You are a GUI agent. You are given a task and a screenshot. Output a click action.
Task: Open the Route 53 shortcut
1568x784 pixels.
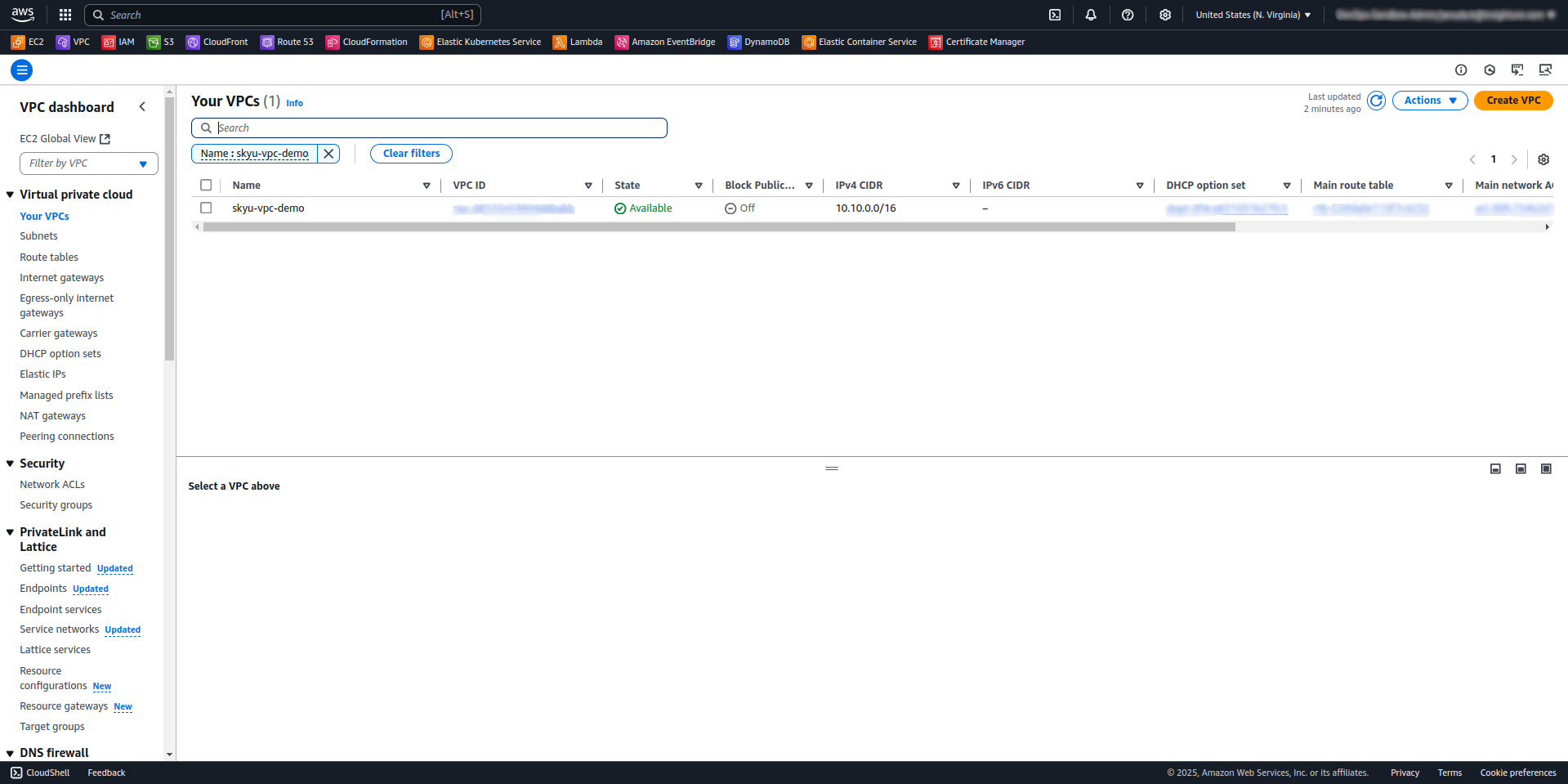click(287, 43)
